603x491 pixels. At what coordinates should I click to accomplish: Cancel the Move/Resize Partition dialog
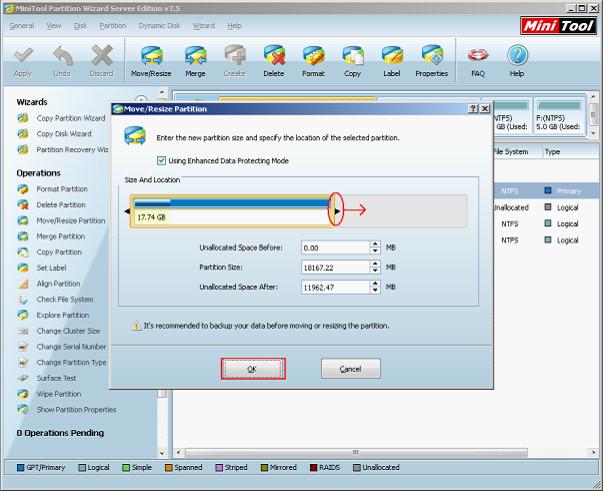click(x=351, y=369)
